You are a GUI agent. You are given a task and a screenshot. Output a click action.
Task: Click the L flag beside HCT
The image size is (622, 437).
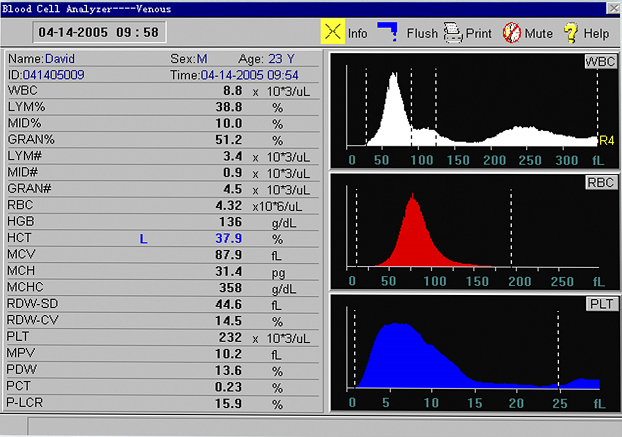pyautogui.click(x=143, y=237)
